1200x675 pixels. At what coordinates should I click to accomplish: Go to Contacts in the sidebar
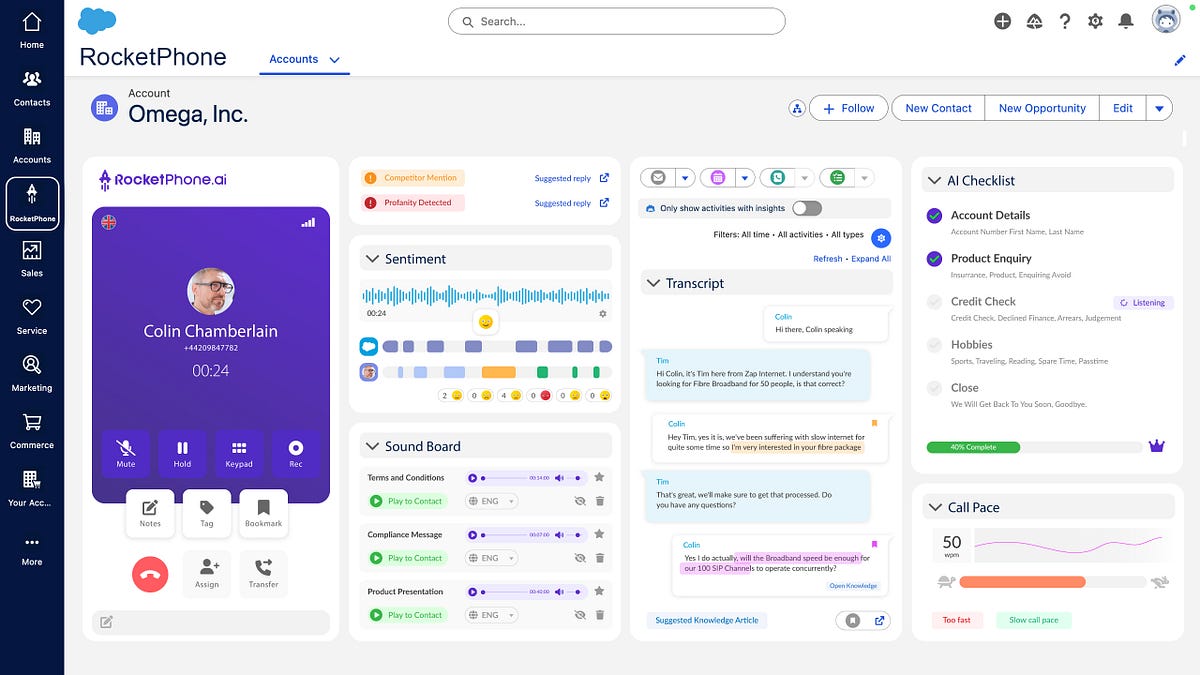click(x=32, y=89)
